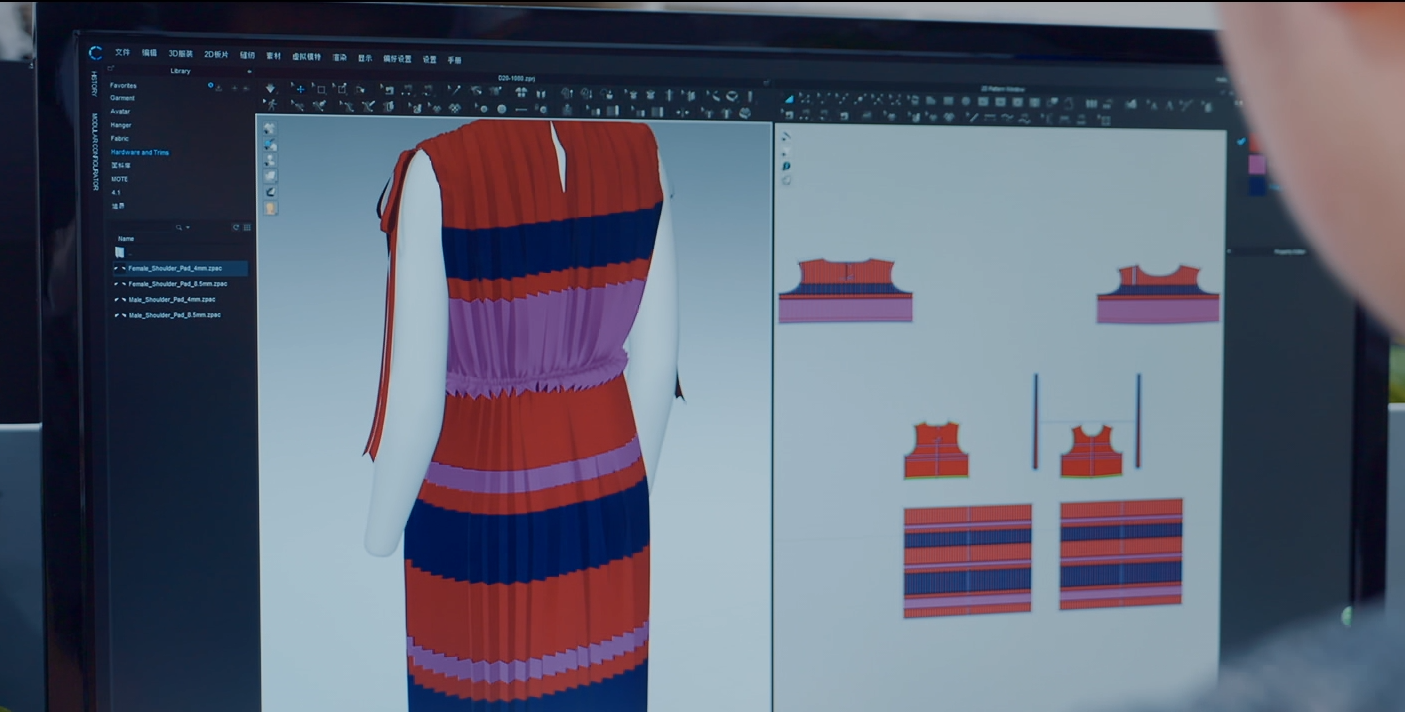Select Male_Shoulder_Pad_4mm.zpac in the file list
The height and width of the screenshot is (712, 1405).
coord(171,299)
